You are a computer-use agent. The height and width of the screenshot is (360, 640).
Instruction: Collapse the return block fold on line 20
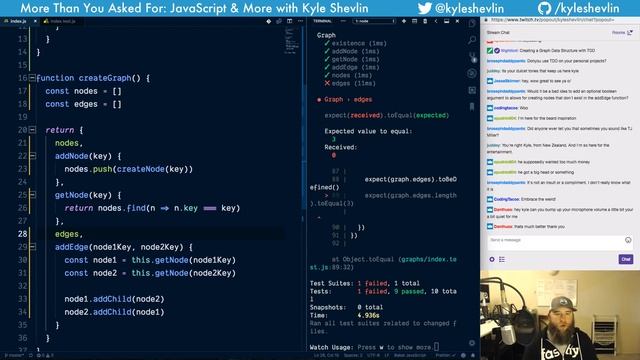pos(32,130)
